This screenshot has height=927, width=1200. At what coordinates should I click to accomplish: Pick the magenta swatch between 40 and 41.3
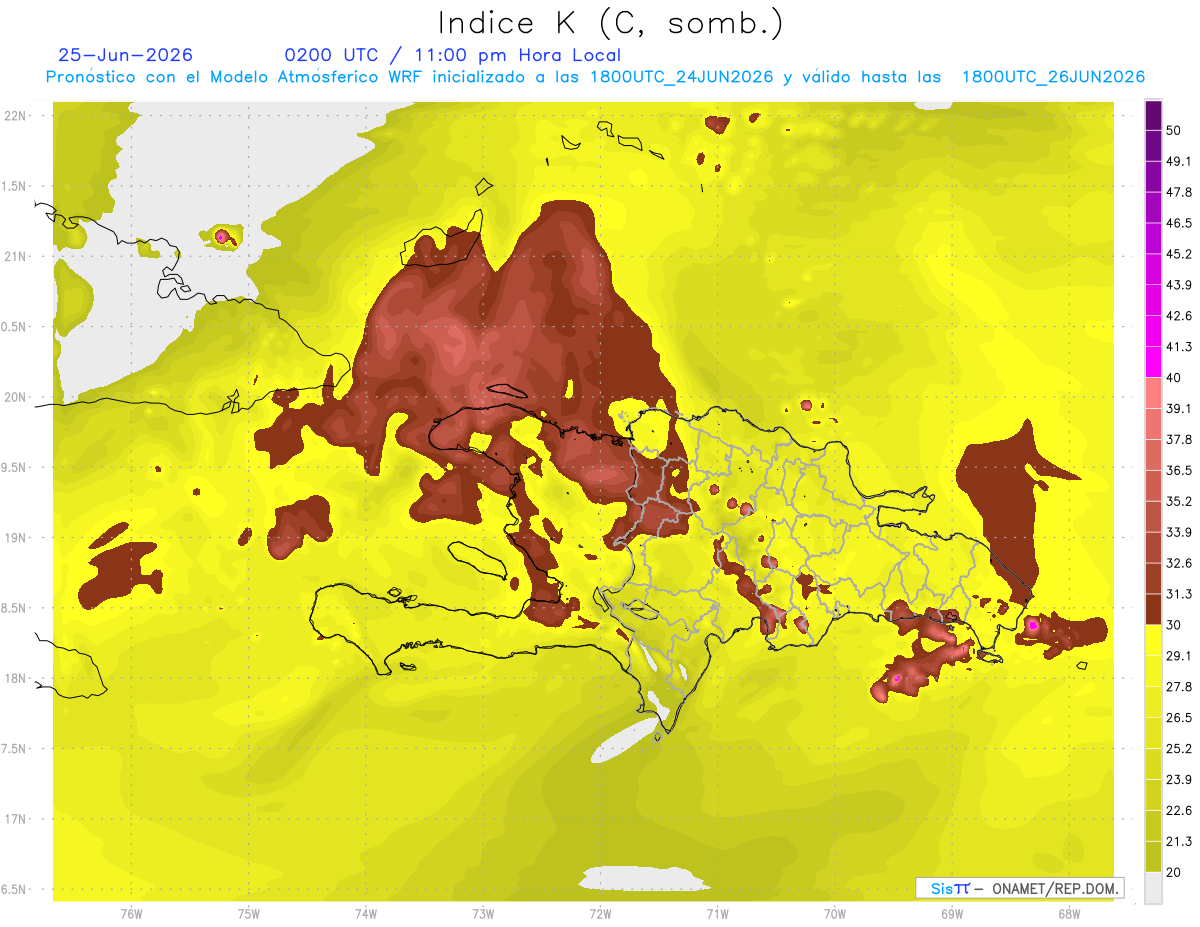[x=1153, y=362]
